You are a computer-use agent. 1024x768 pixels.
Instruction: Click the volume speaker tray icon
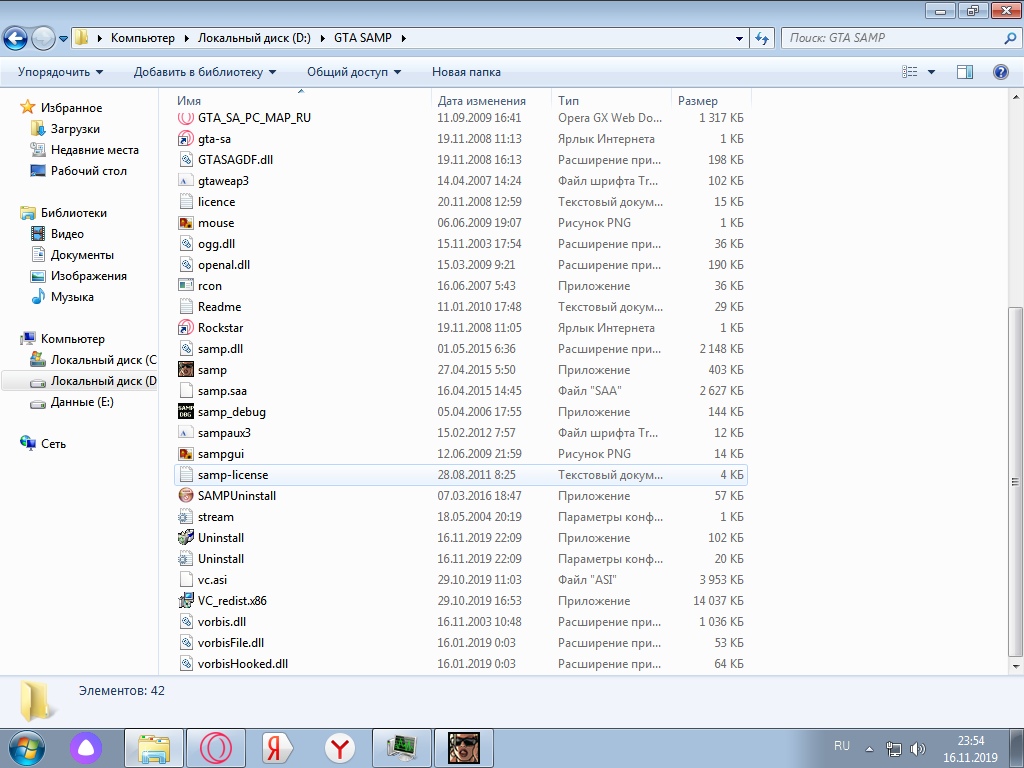click(918, 749)
